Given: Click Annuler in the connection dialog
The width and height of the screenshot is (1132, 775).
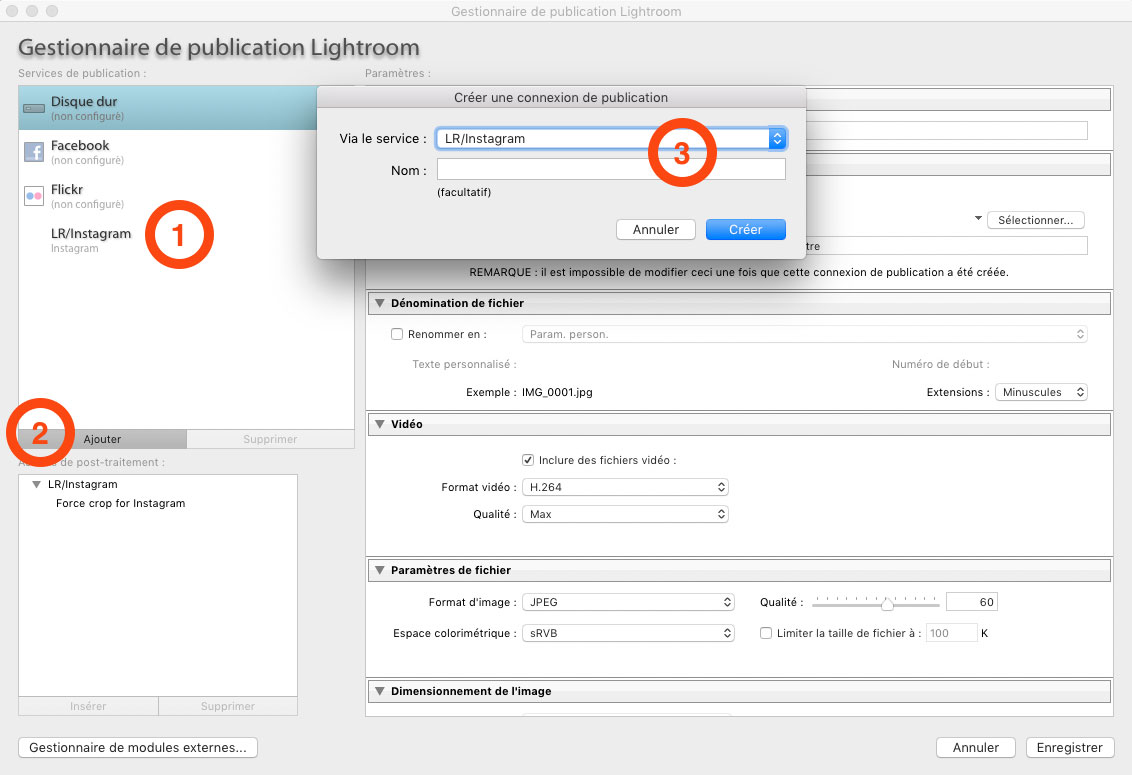Looking at the screenshot, I should 655,229.
